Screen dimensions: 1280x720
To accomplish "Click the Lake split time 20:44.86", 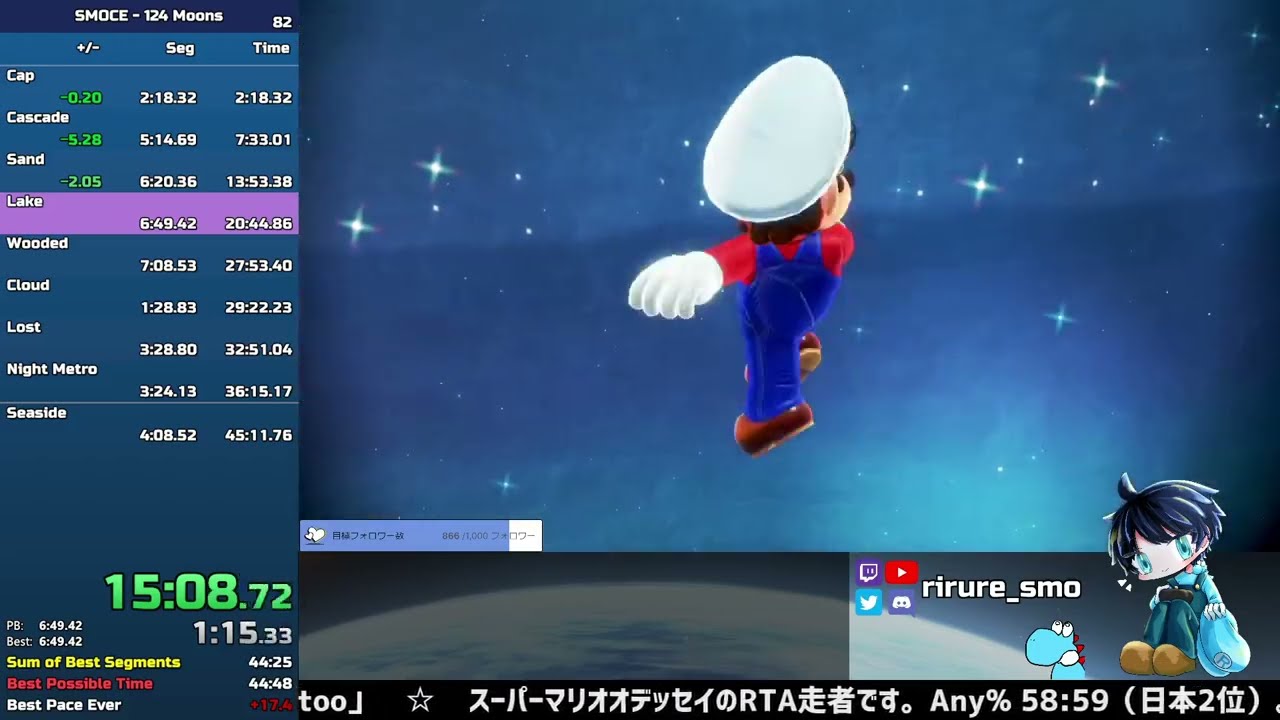I will tap(259, 224).
